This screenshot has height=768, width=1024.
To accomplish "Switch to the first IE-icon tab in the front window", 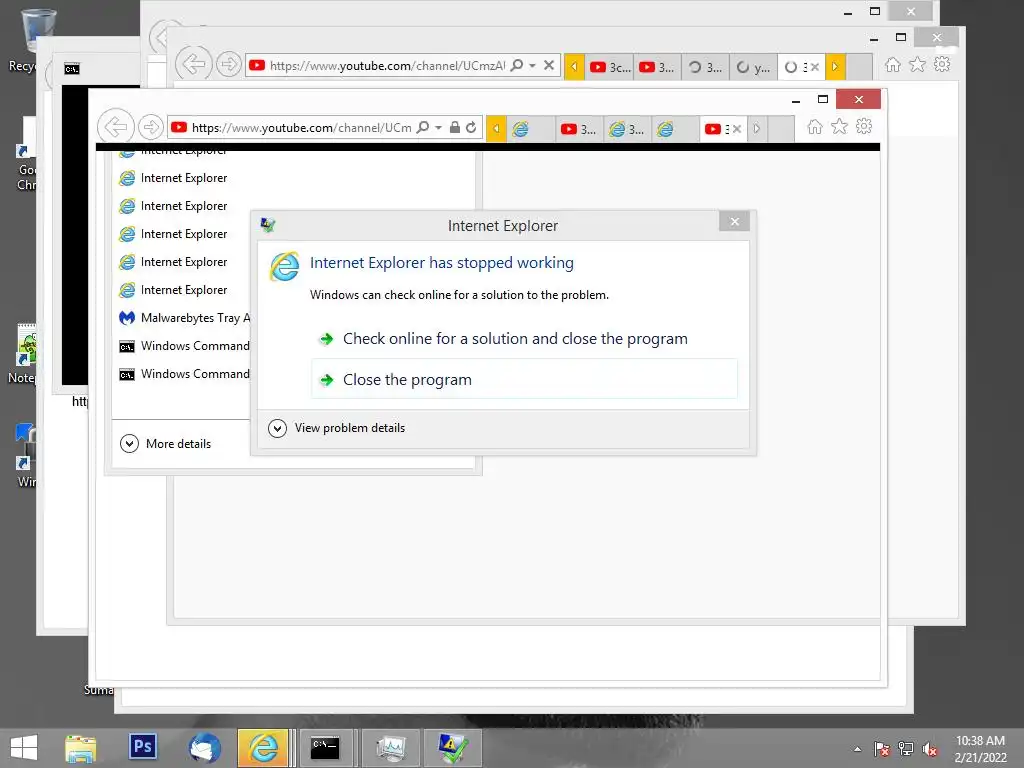I will click(x=531, y=129).
